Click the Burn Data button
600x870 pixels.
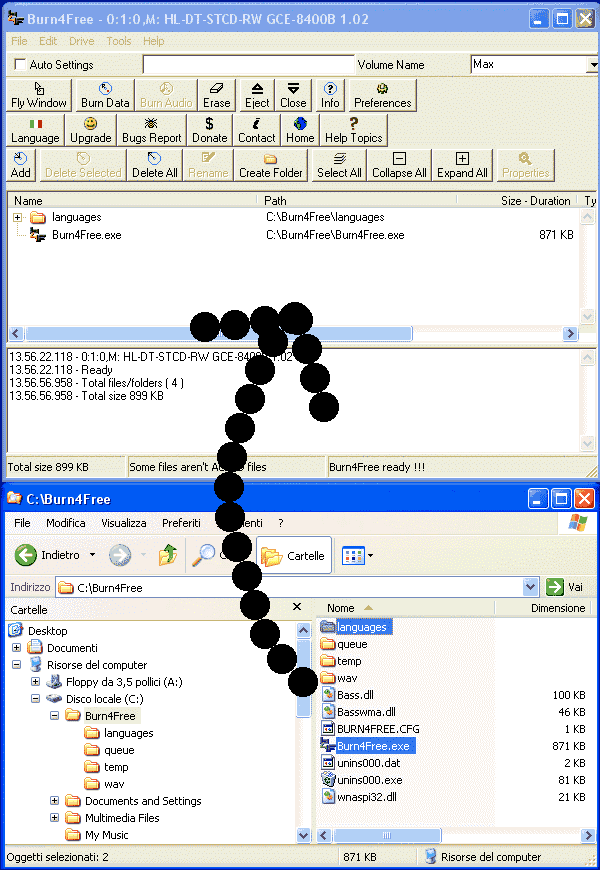(105, 95)
